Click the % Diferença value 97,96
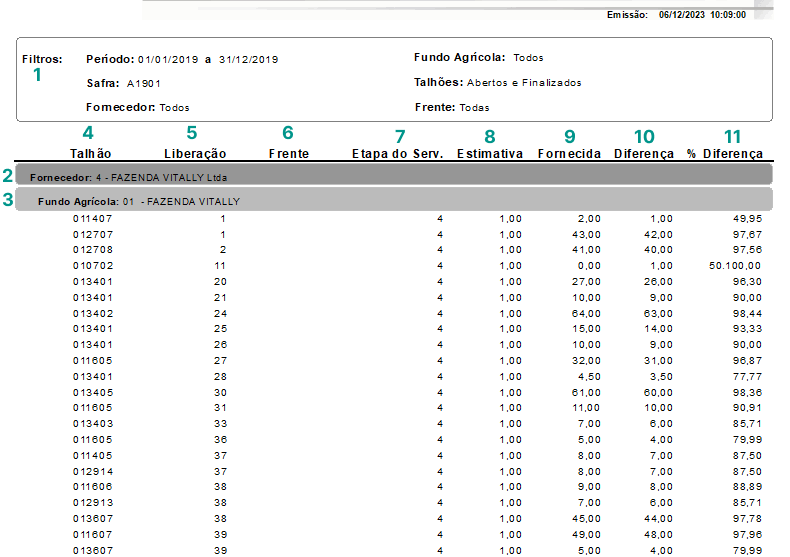790x557 pixels. 748,535
